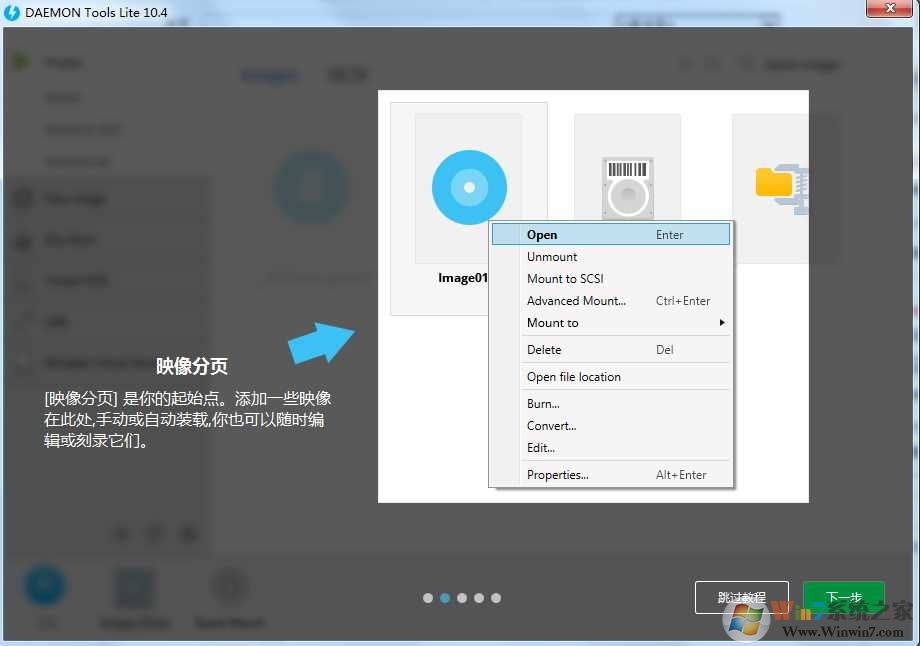Click Mount to SCSI menu entry
This screenshot has height=646, width=920.
(565, 279)
